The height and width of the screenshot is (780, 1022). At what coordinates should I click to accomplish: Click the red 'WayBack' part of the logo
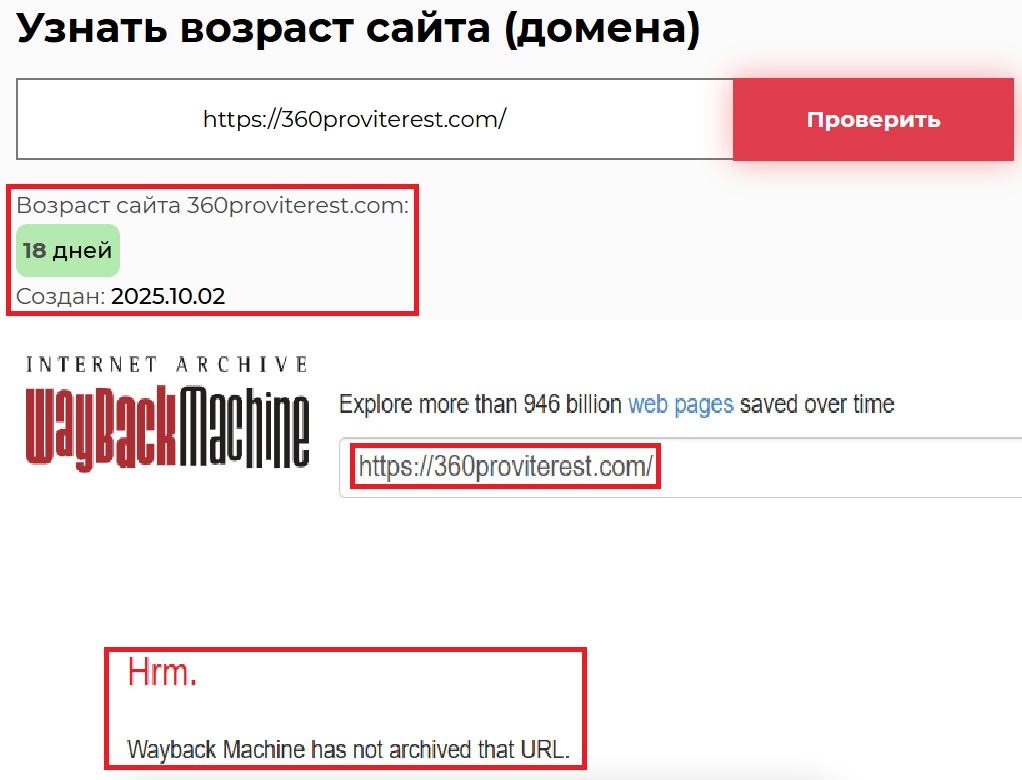click(x=101, y=427)
